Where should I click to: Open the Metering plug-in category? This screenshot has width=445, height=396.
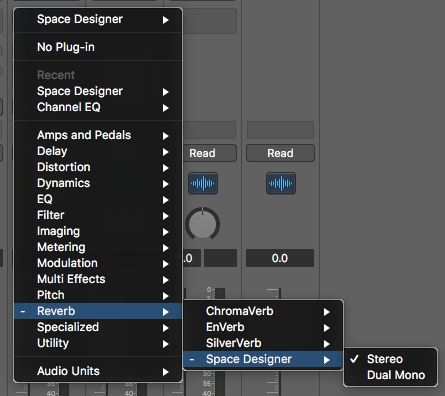pos(98,247)
